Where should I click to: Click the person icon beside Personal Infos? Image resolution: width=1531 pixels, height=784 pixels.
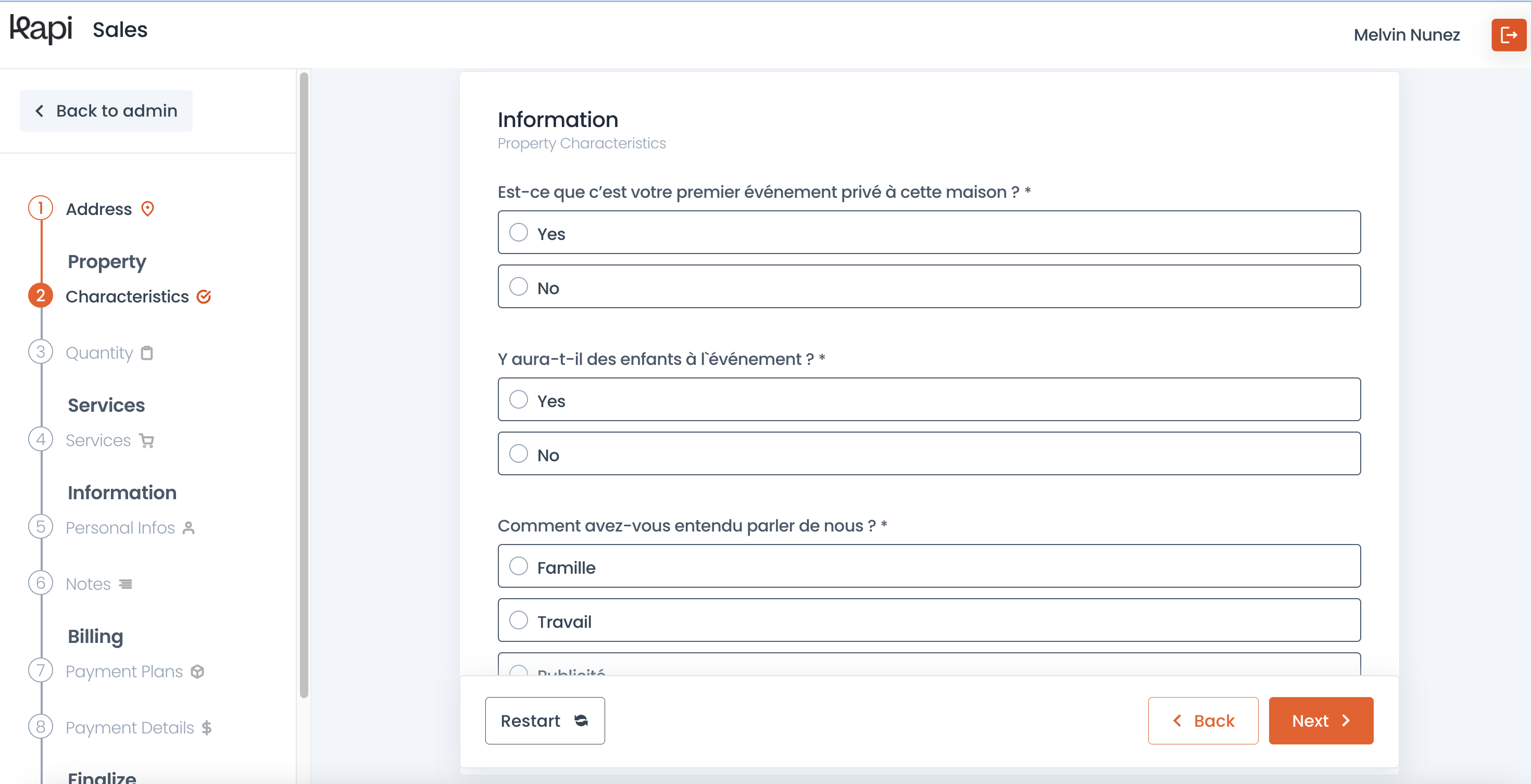[189, 528]
